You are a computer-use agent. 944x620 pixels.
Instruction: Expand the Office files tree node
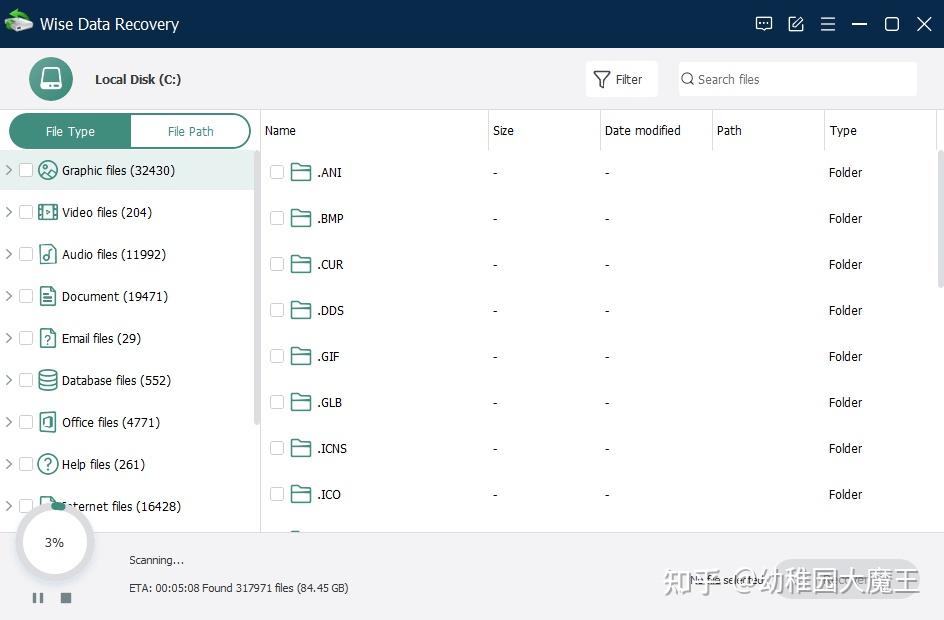tap(8, 423)
